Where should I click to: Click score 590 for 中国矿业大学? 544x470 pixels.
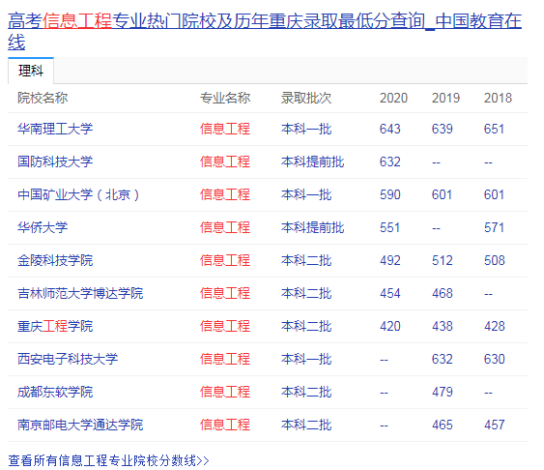pyautogui.click(x=390, y=195)
